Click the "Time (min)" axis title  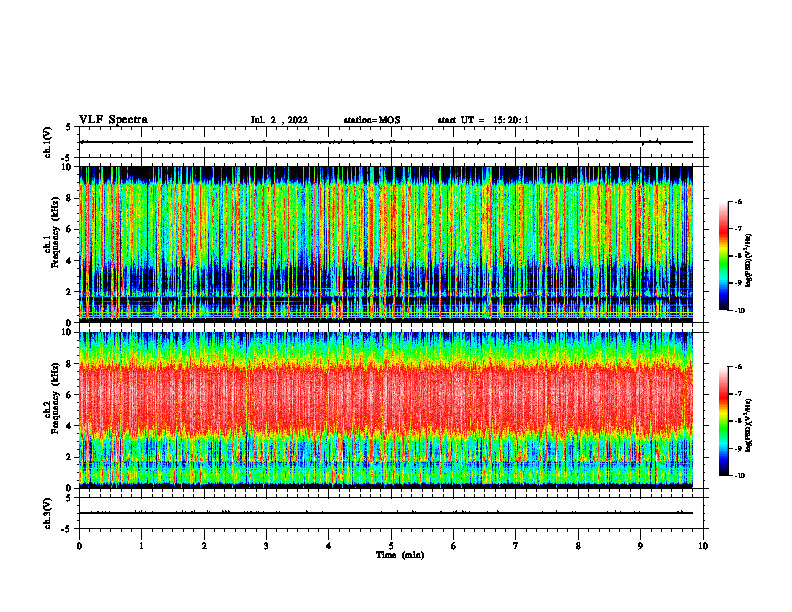[400, 555]
